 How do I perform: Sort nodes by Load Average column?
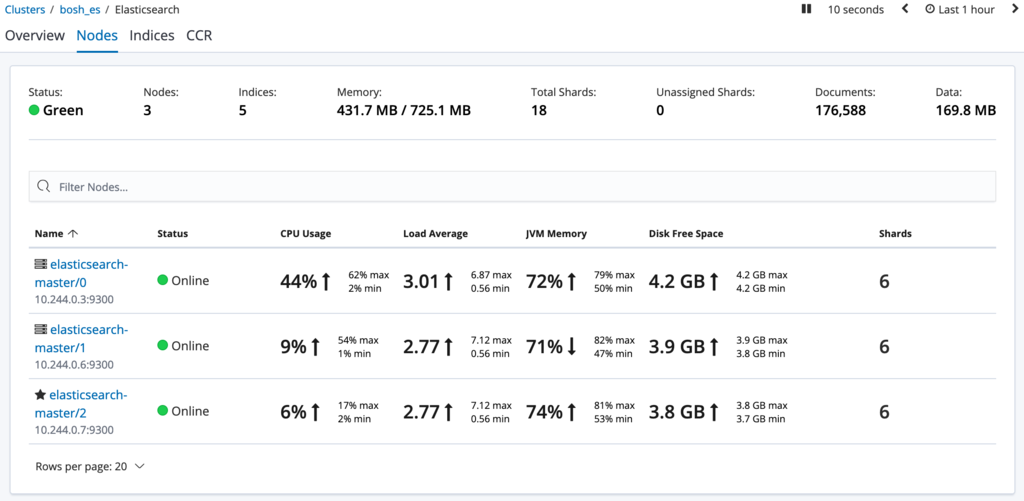[x=436, y=233]
